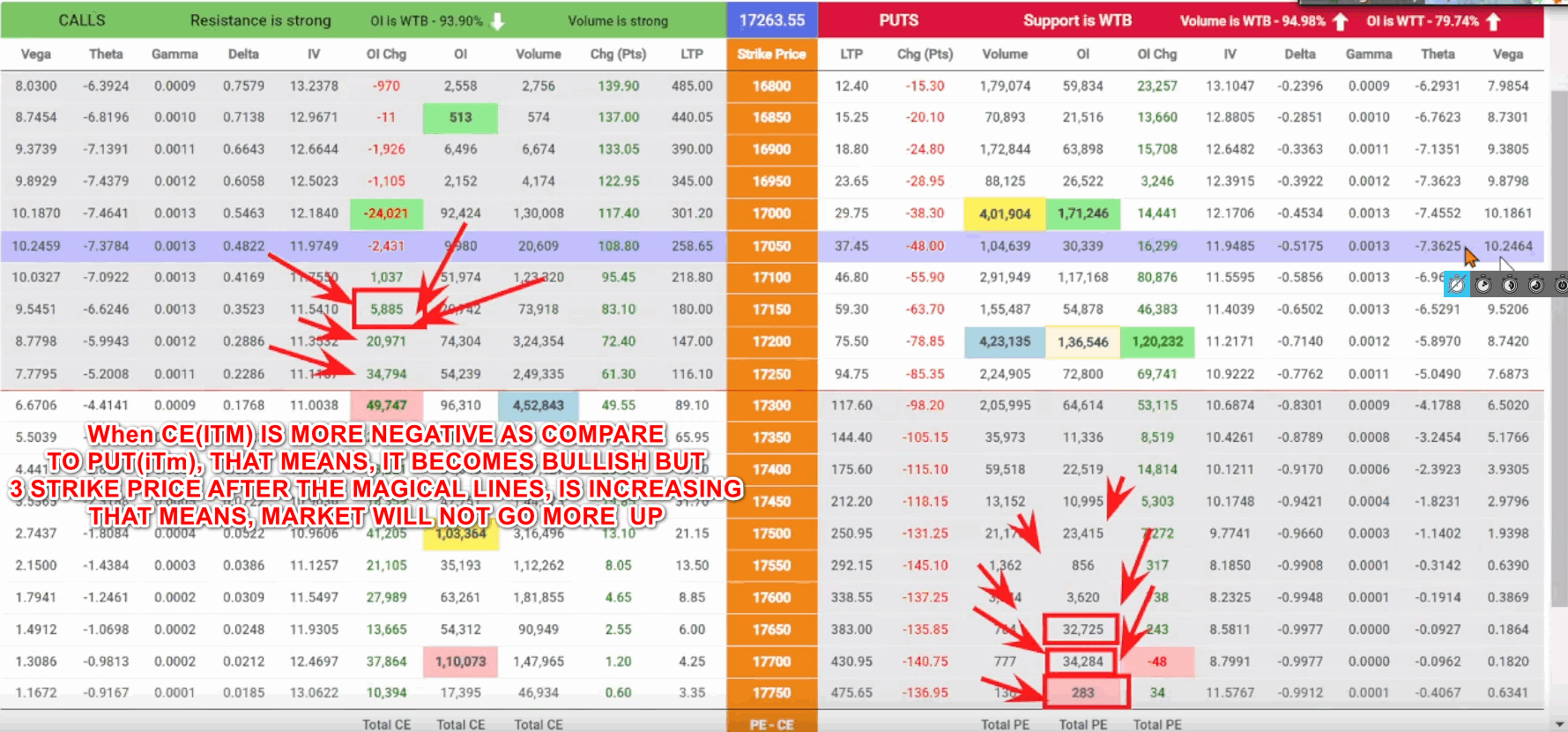
Task: Click down arrow beside OI is WTB 93.90%
Action: point(497,21)
